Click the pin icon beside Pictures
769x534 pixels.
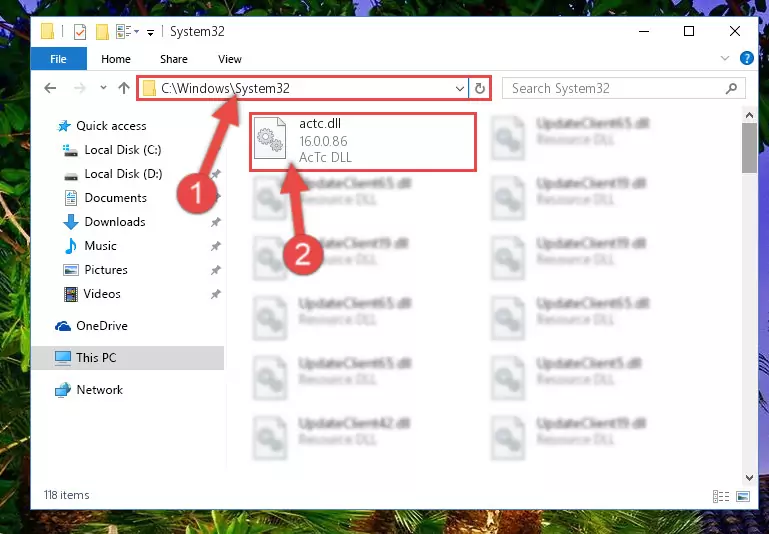[x=215, y=270]
